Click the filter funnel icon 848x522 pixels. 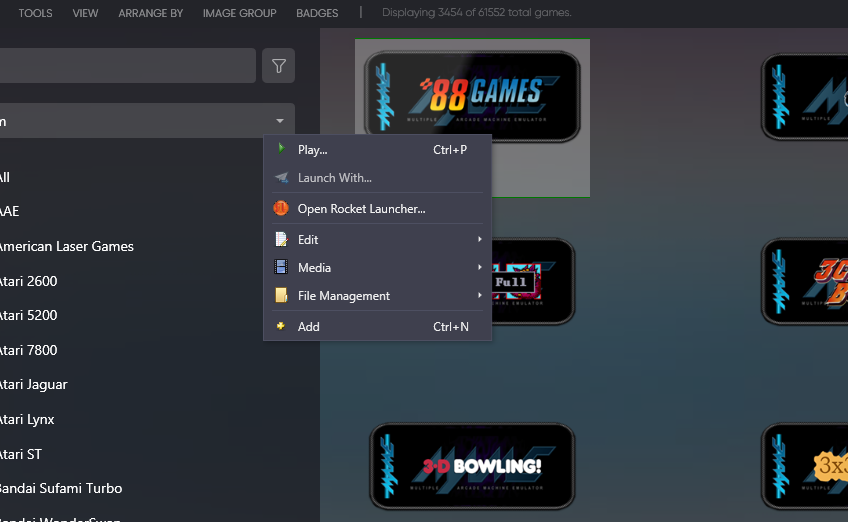click(x=279, y=66)
